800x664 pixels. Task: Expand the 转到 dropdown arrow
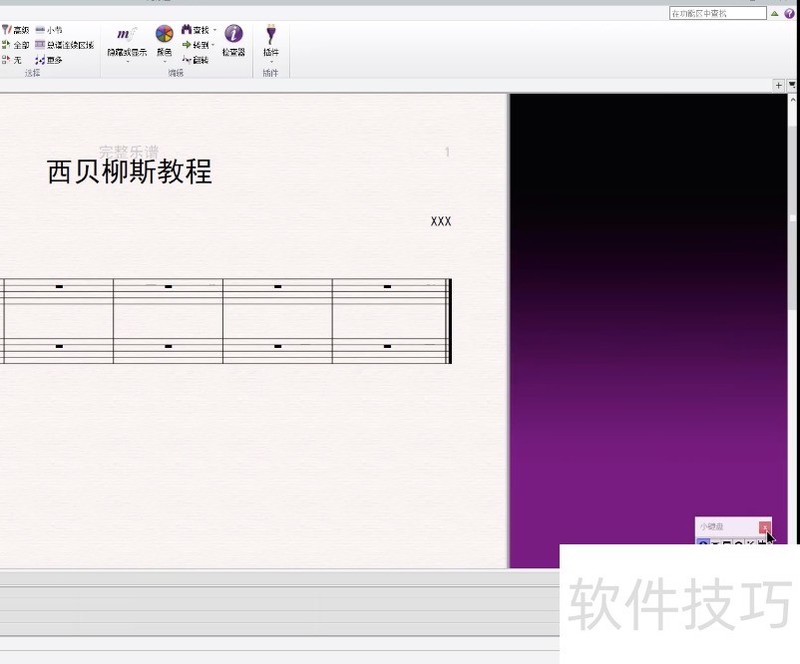[x=213, y=45]
